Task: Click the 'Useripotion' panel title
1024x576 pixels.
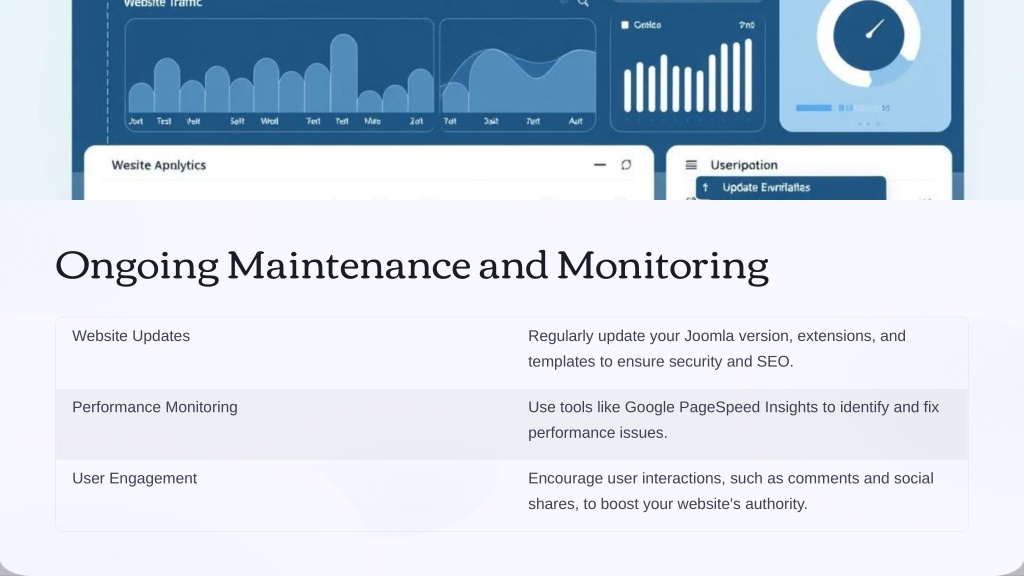Action: point(744,165)
